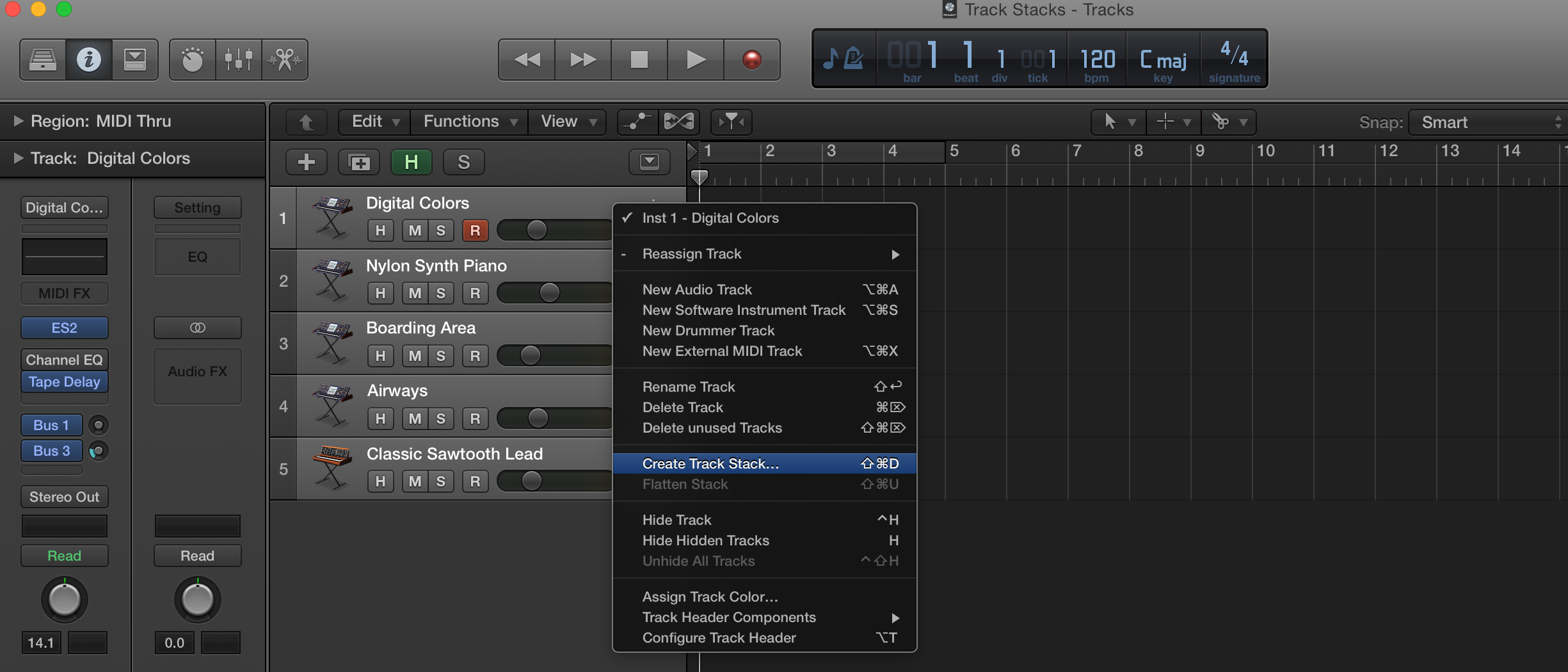Select Rename Track in the context menu
Screen dimensions: 1568x672
point(689,387)
